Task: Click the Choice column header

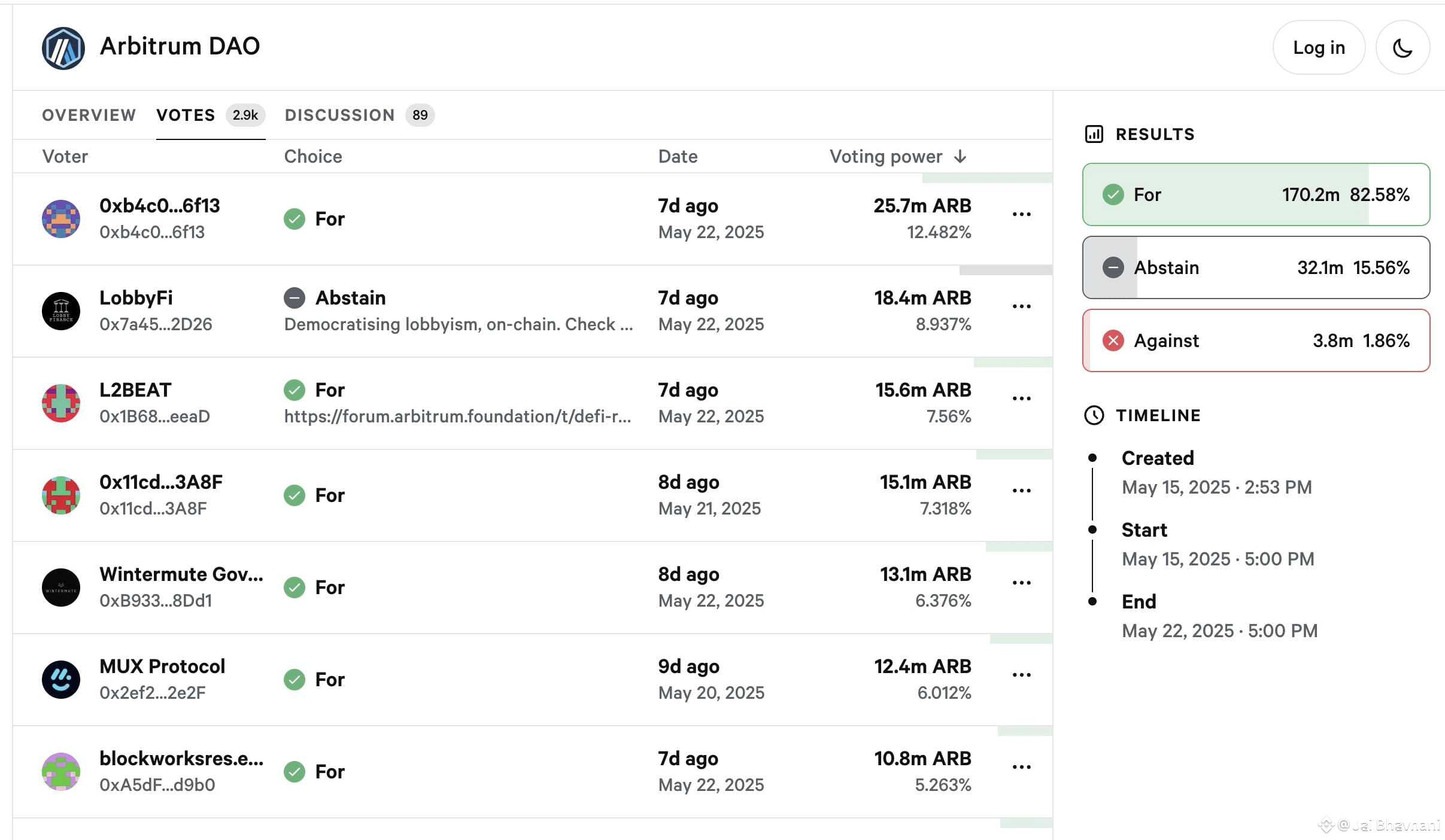Action: pyautogui.click(x=313, y=157)
